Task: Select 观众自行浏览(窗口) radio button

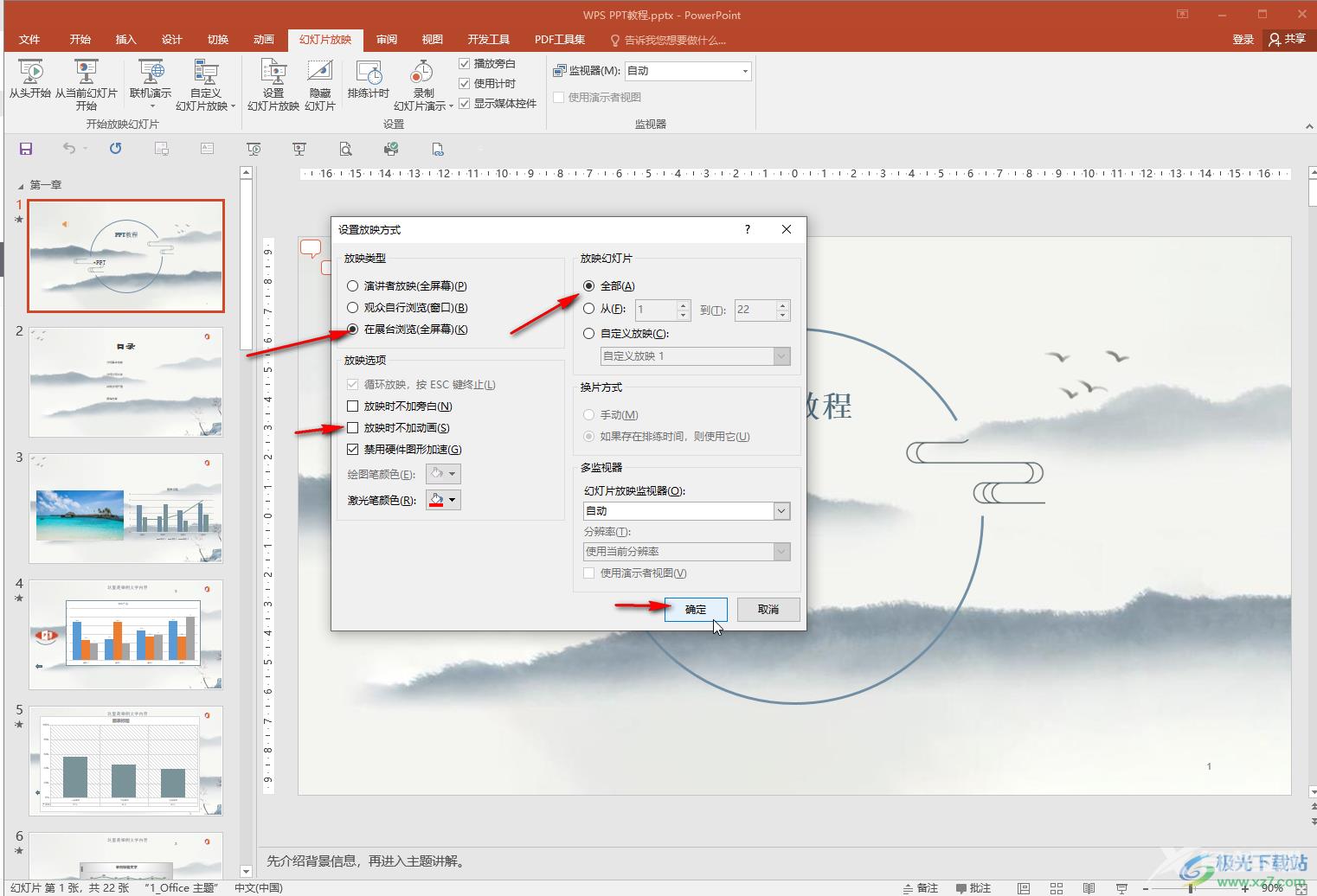Action: coord(352,308)
